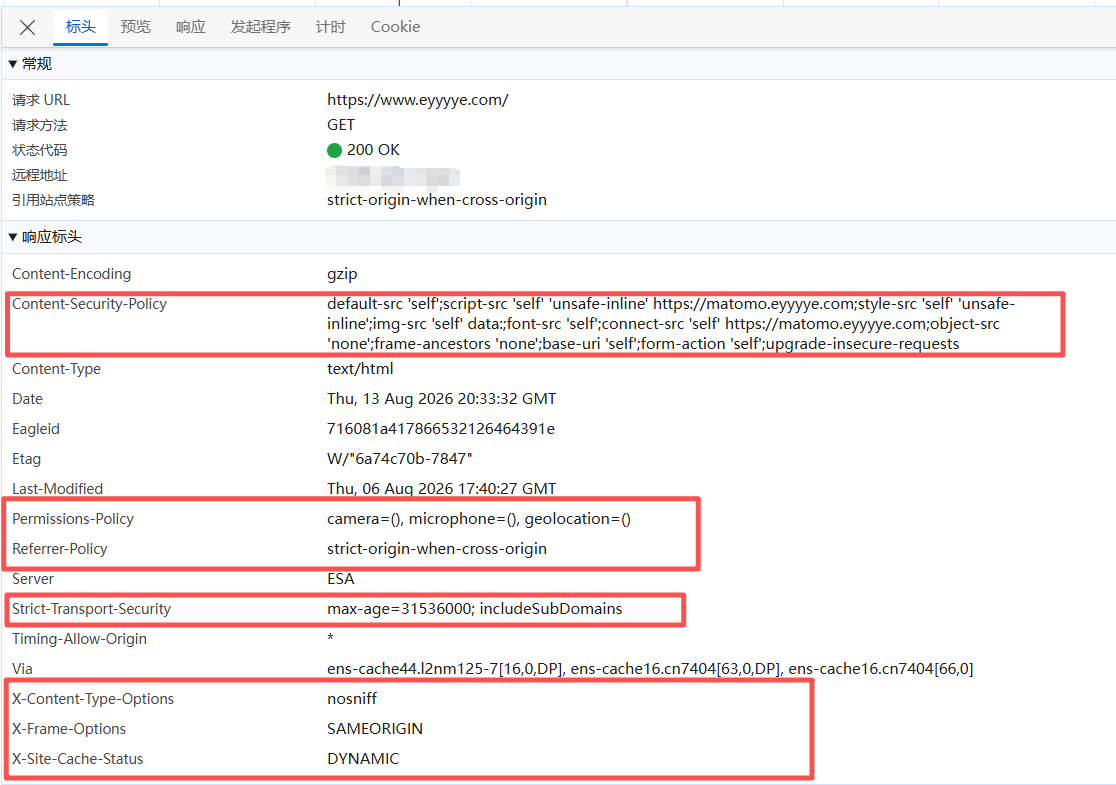Click the Permissions-Policy header name

pyautogui.click(x=73, y=519)
